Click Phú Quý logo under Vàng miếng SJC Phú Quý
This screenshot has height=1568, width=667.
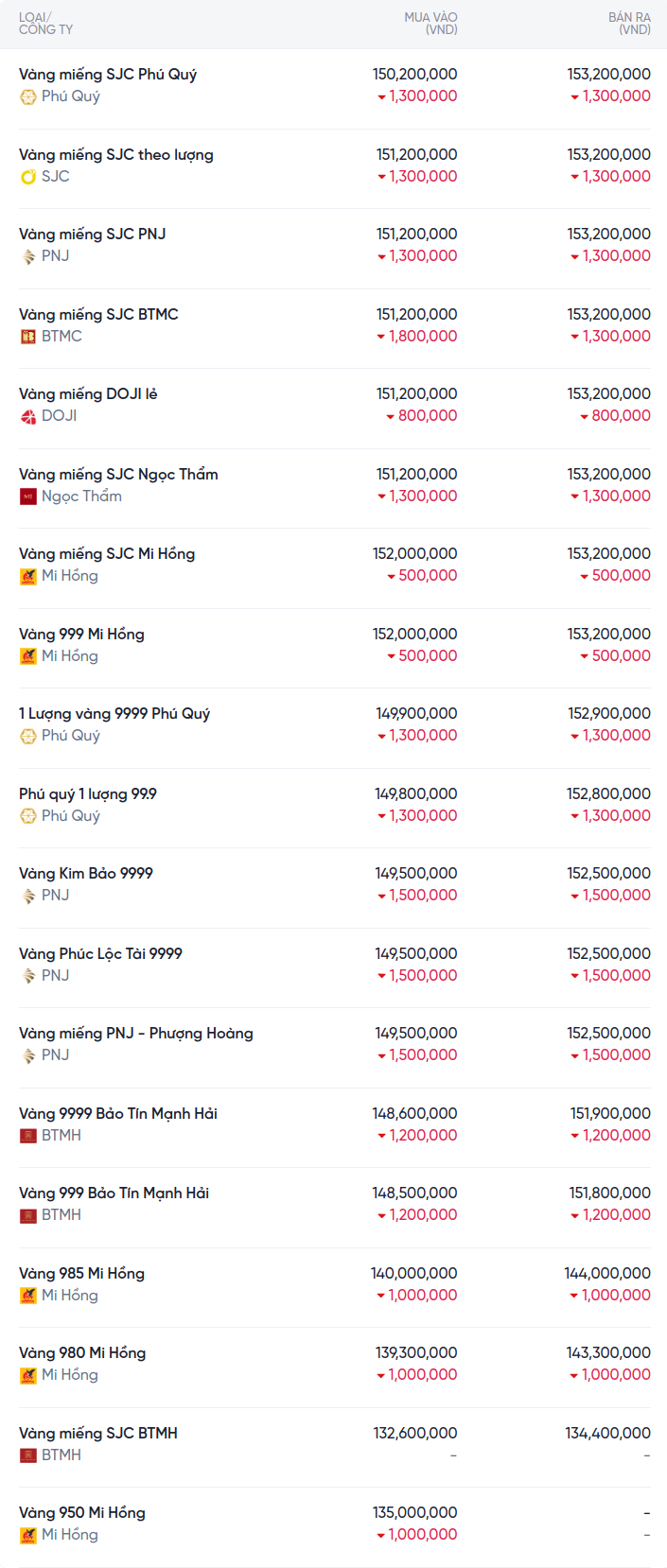click(x=28, y=96)
